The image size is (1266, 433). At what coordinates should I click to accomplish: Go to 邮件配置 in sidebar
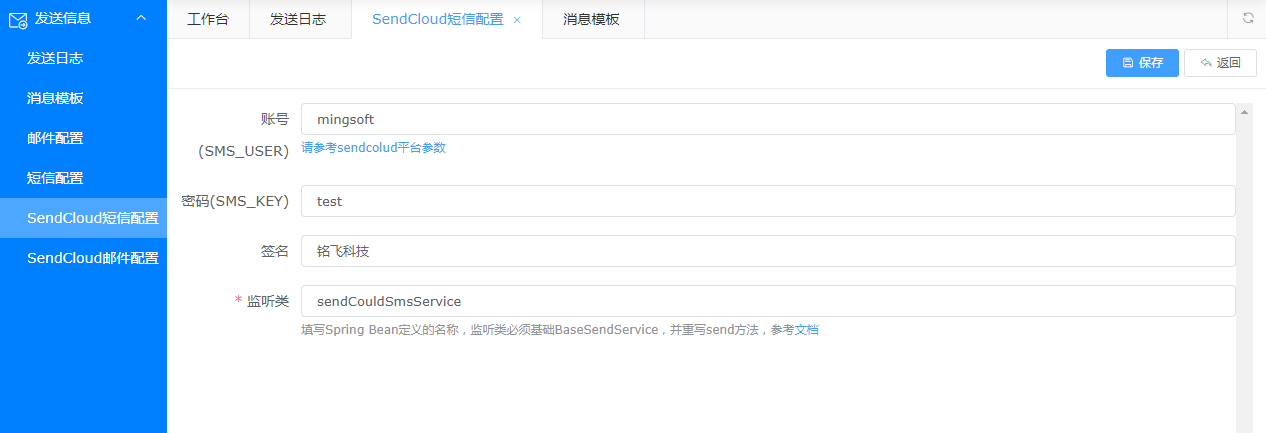[55, 138]
